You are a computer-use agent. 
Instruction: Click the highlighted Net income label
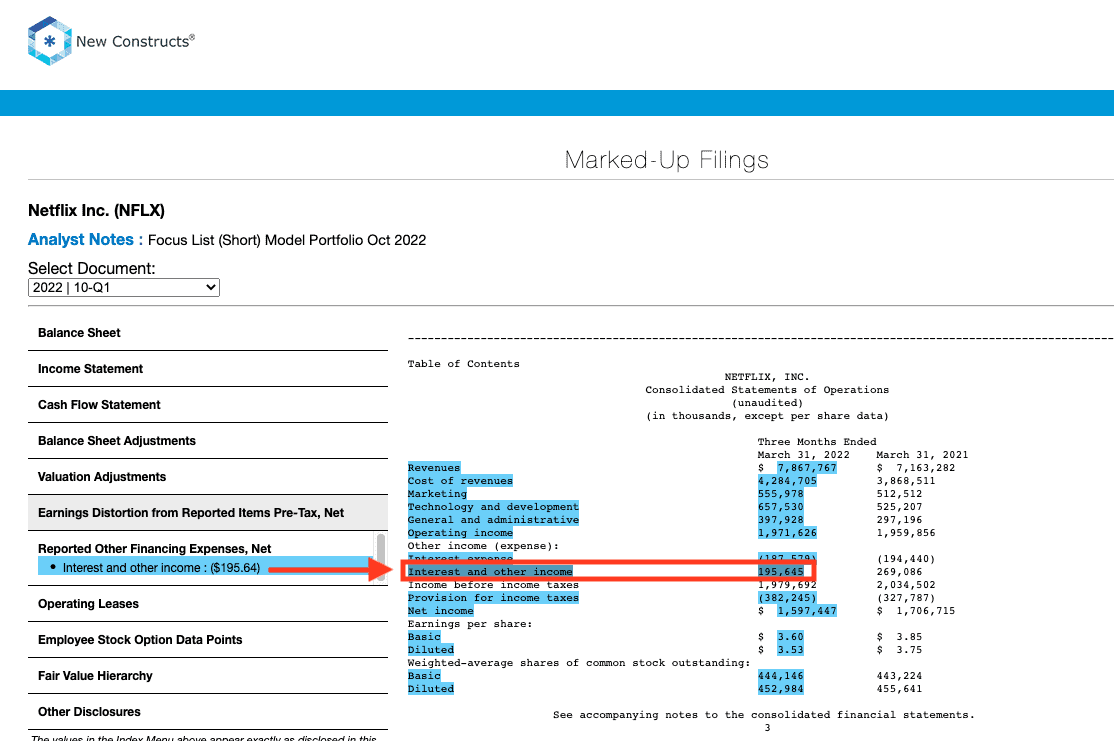[x=440, y=611]
